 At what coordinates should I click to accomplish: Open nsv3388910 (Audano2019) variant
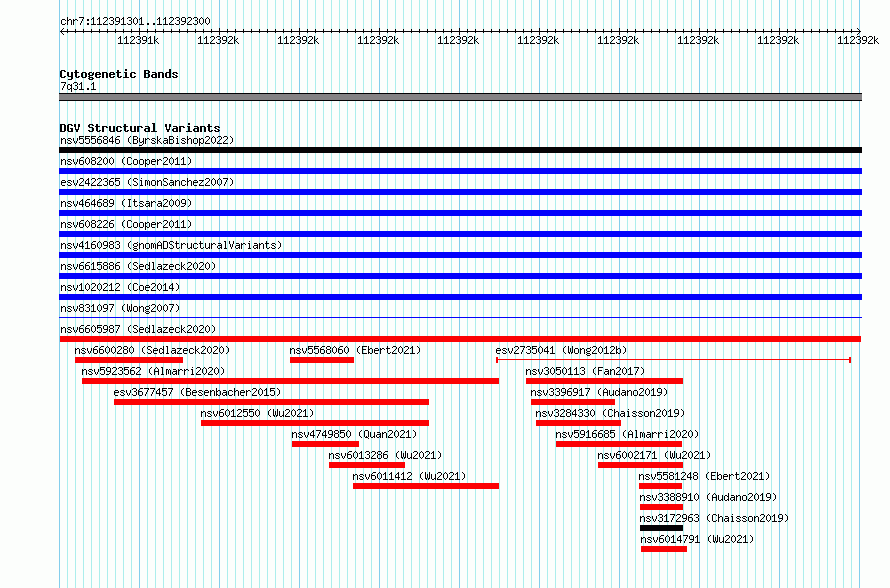click(x=708, y=497)
